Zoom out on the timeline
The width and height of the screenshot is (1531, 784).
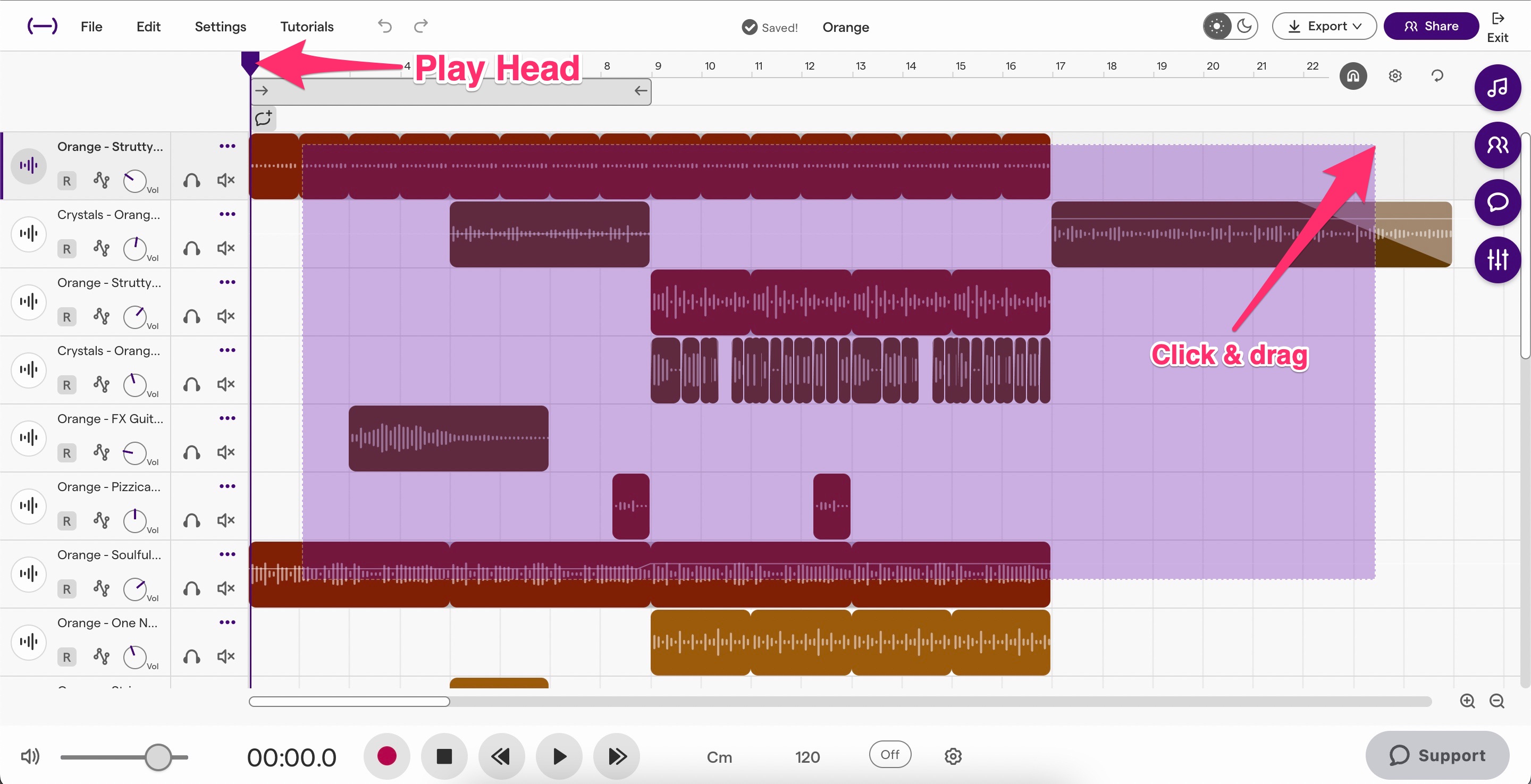[x=1496, y=701]
